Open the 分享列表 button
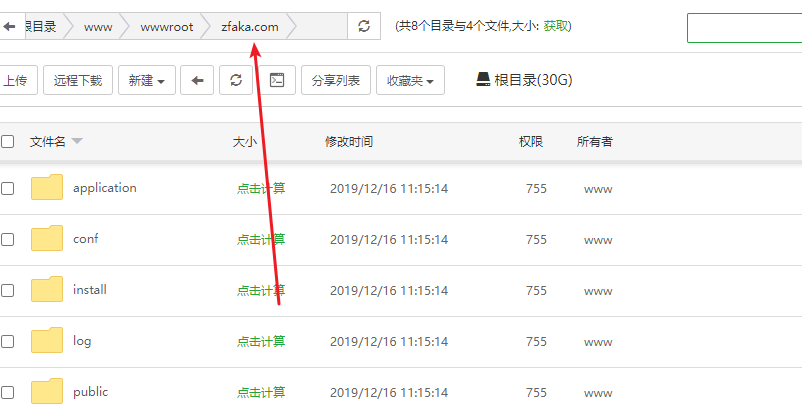802x414 pixels. coord(336,80)
